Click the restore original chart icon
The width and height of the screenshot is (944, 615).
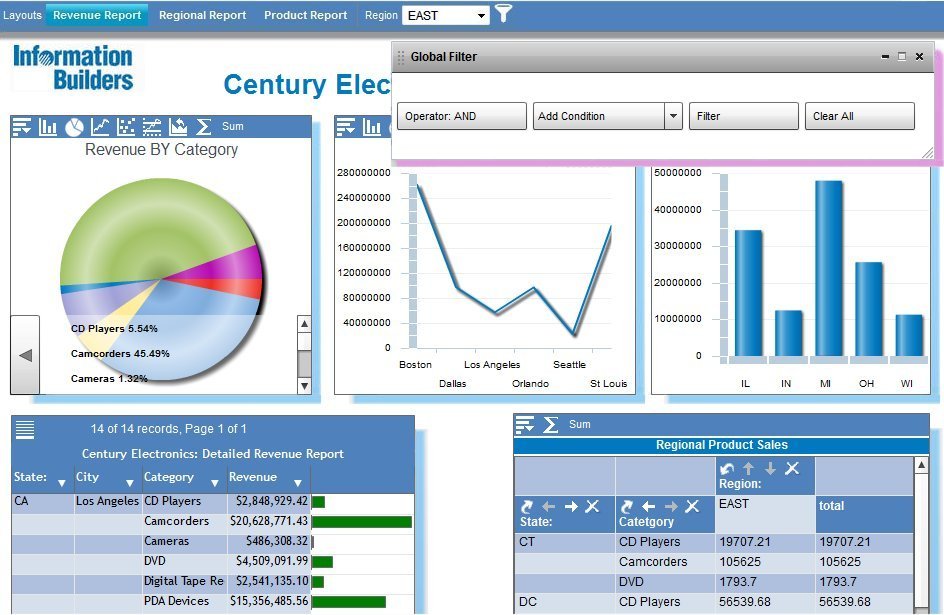pyautogui.click(x=178, y=126)
